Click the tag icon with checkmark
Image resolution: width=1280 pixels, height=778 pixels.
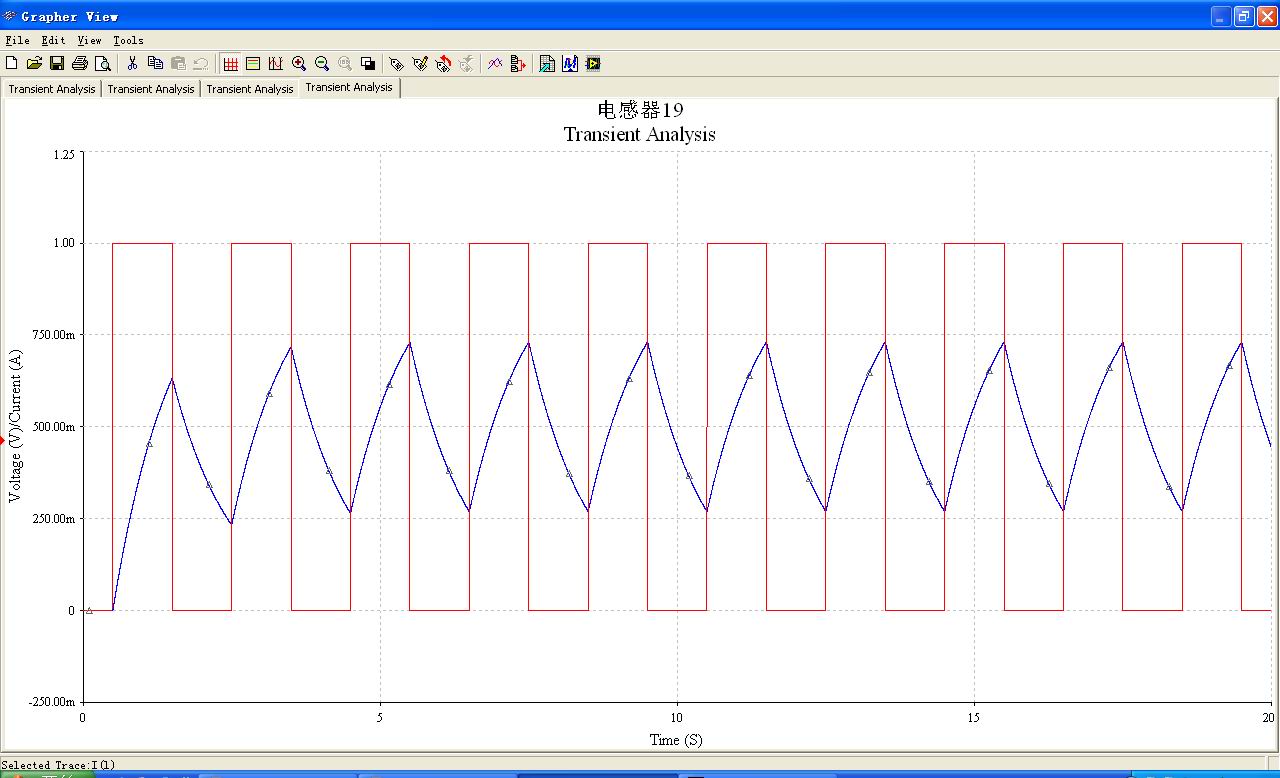click(x=420, y=63)
